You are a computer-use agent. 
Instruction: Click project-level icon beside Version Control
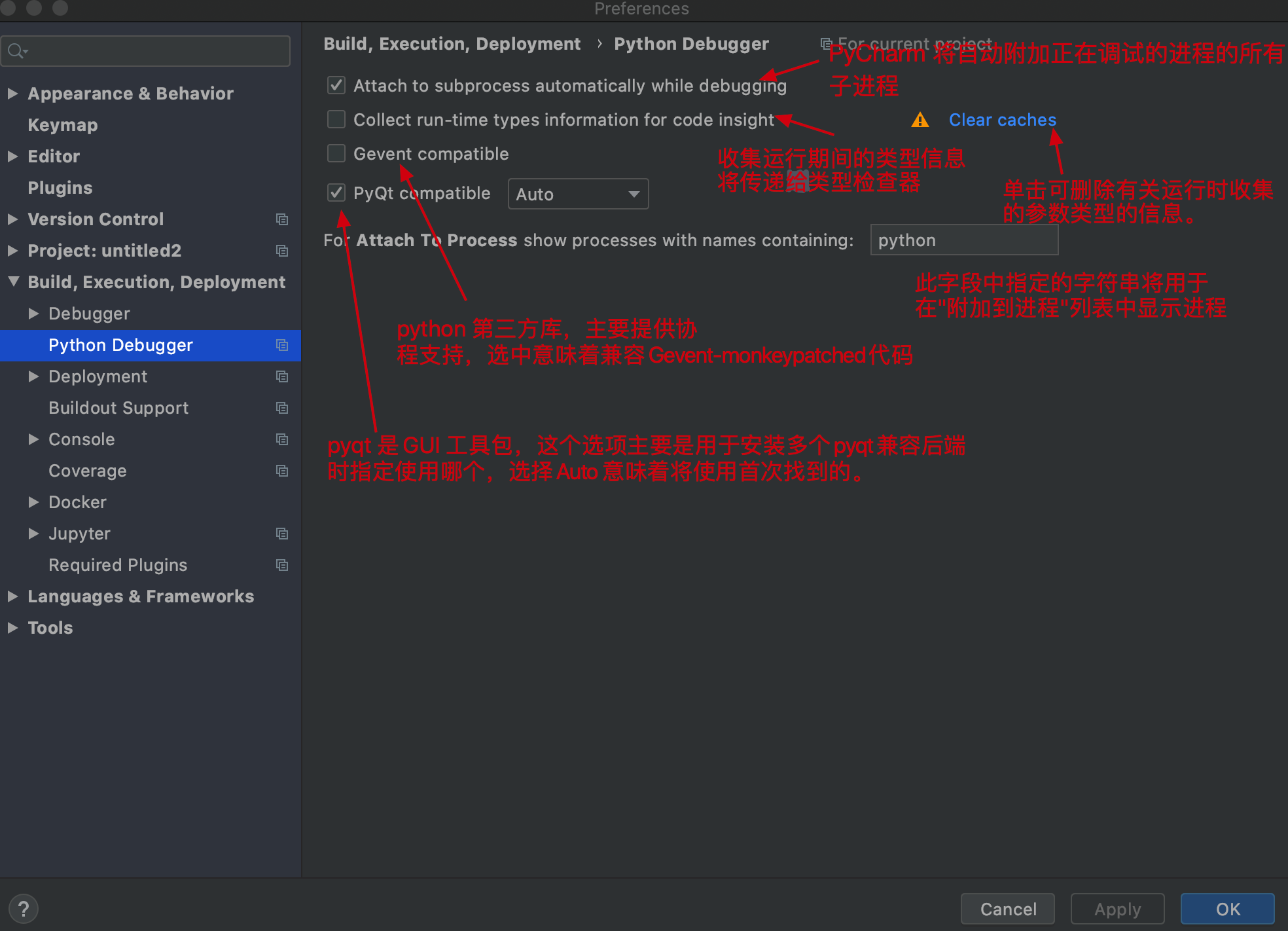click(x=282, y=219)
